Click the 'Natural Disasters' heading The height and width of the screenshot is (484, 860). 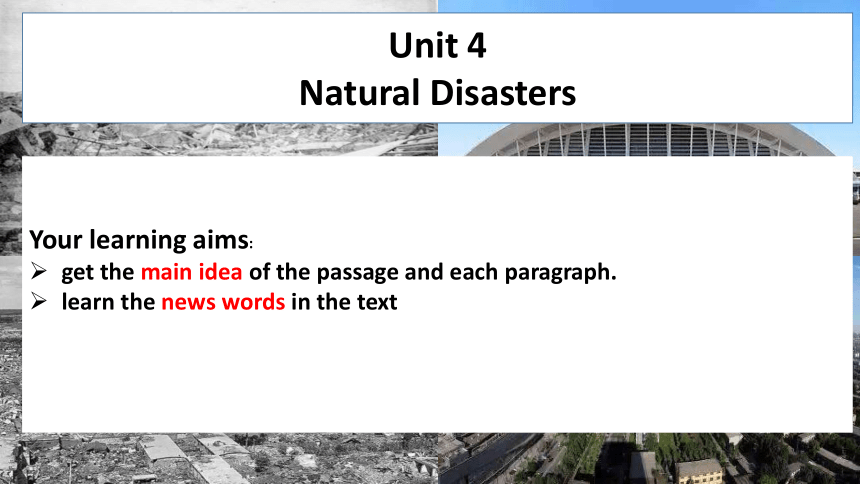coord(437,92)
